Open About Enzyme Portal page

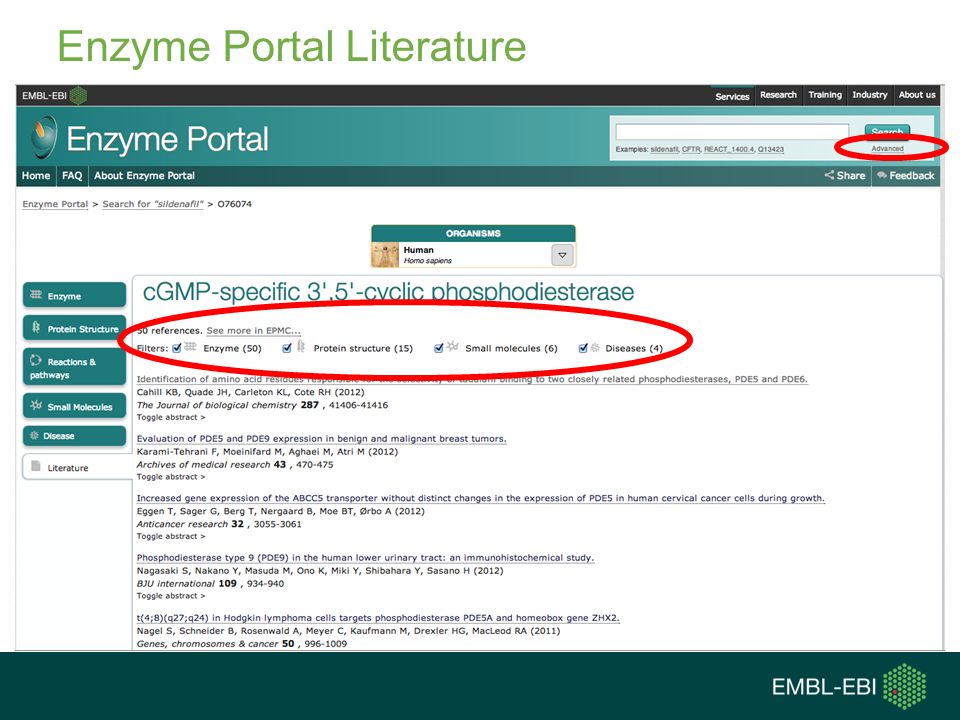coord(144,176)
